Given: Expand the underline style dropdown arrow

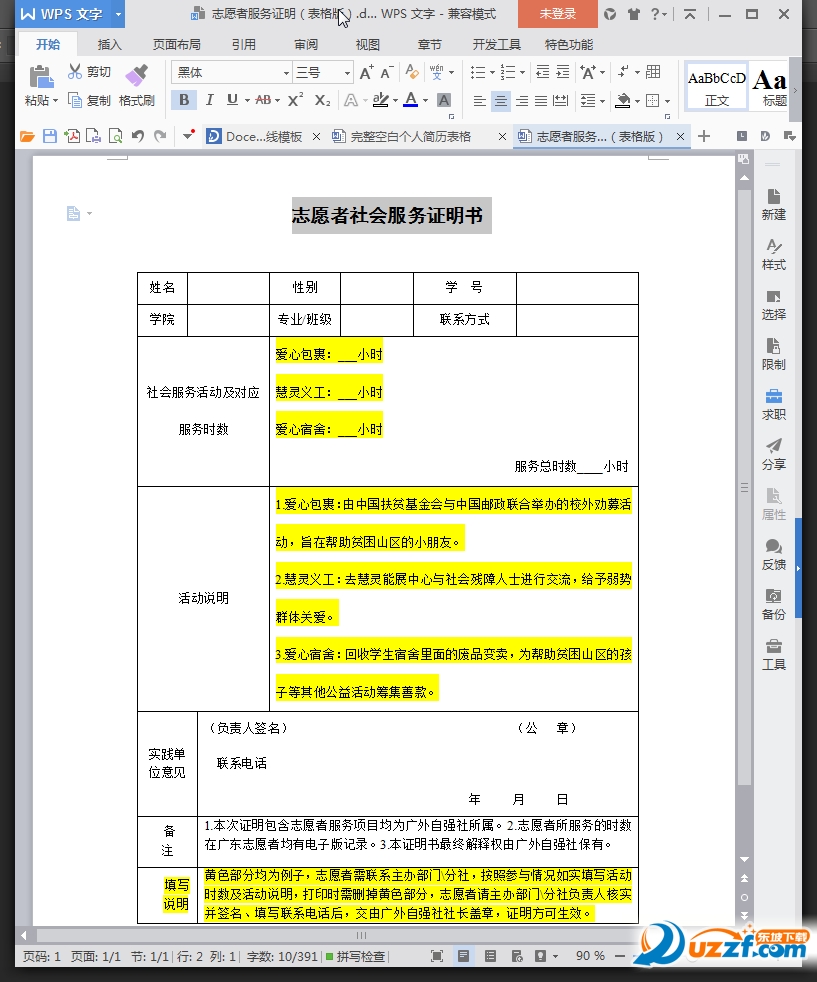Looking at the screenshot, I should point(247,100).
